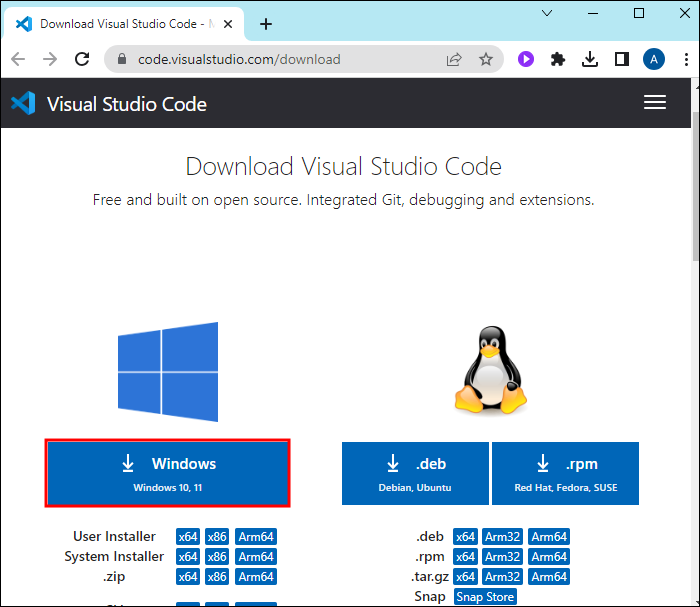Go back using the browser back arrow
Image resolution: width=700 pixels, height=607 pixels.
pos(18,59)
